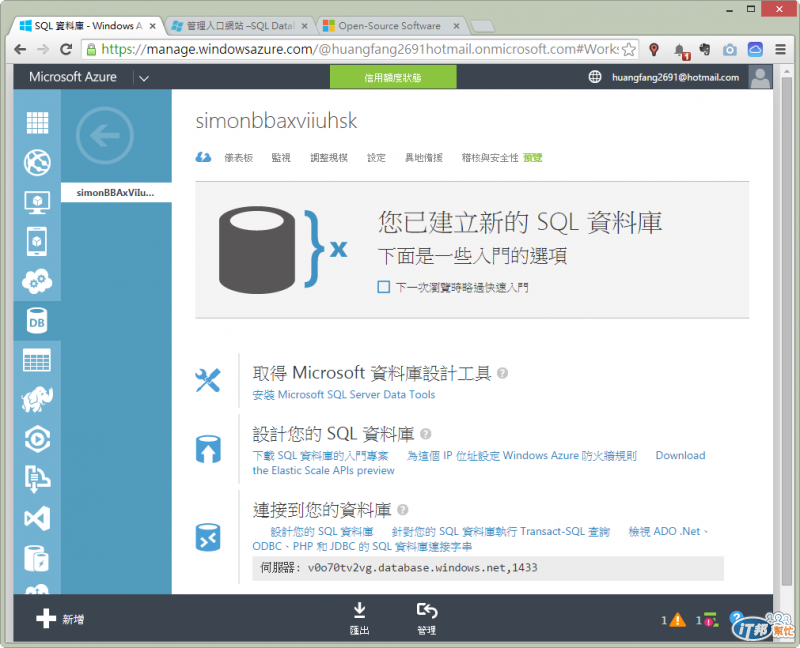
Task: Open the 監視 monitor tab
Action: pos(281,158)
